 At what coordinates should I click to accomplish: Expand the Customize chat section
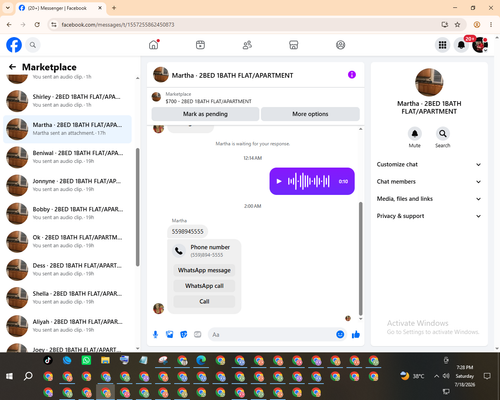(429, 164)
